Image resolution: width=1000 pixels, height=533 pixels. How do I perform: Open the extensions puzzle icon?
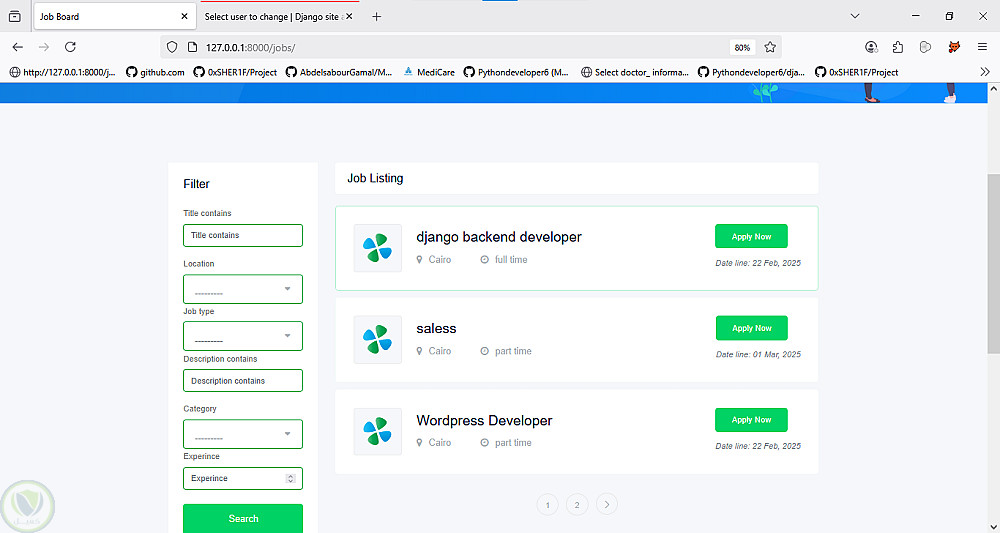point(898,47)
